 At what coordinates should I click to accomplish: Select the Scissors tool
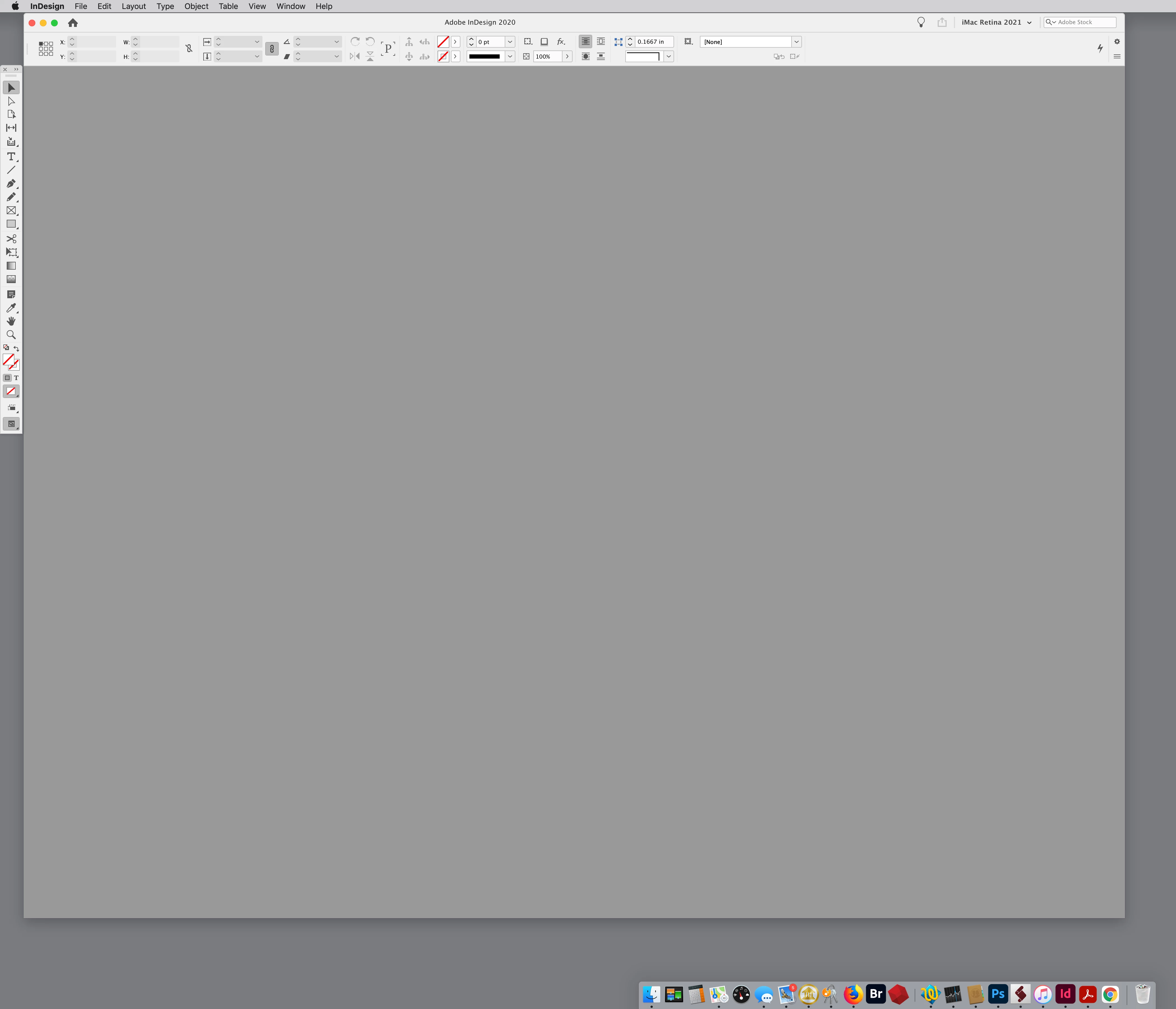[x=11, y=238]
